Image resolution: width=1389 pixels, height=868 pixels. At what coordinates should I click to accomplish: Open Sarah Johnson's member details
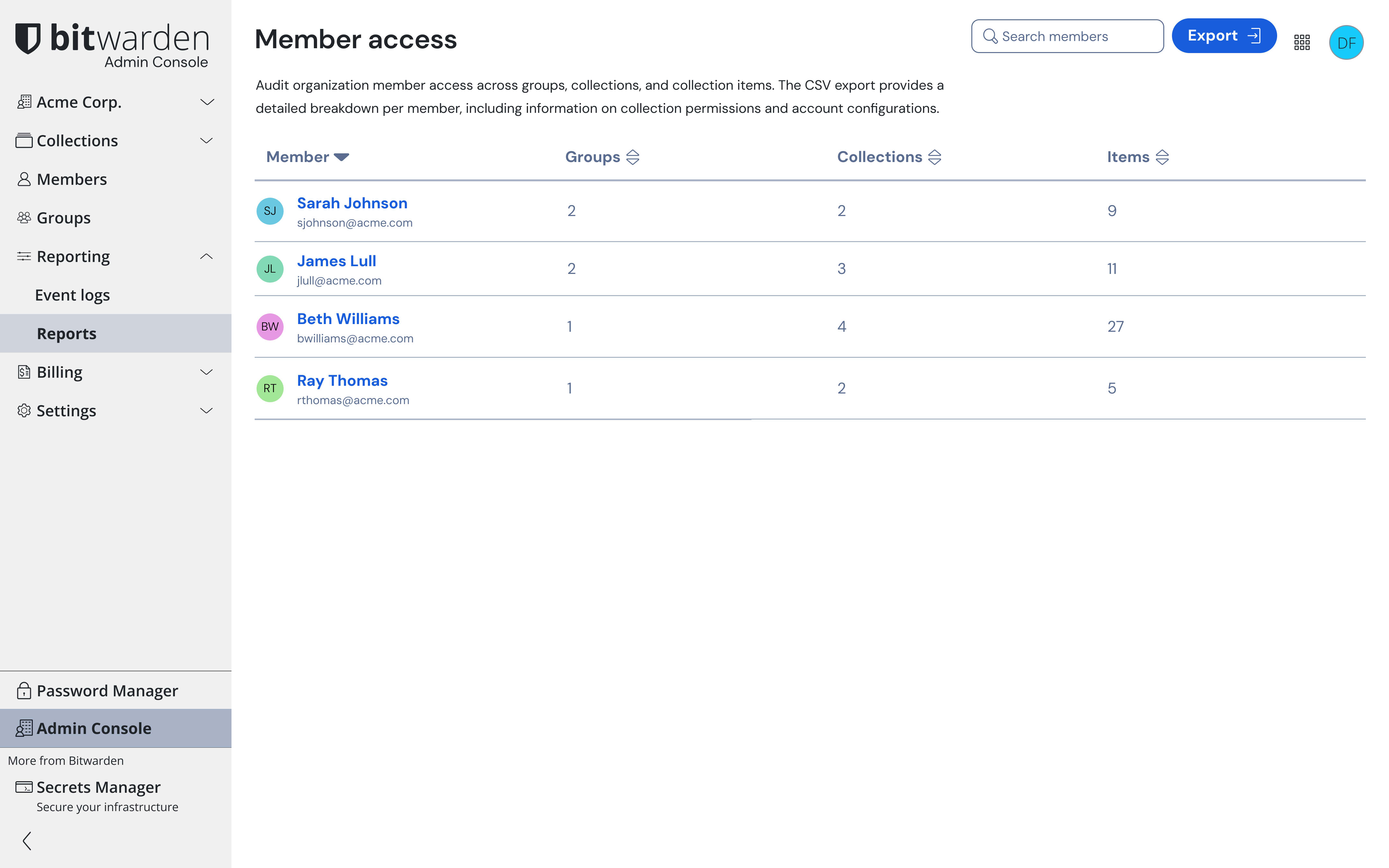352,203
